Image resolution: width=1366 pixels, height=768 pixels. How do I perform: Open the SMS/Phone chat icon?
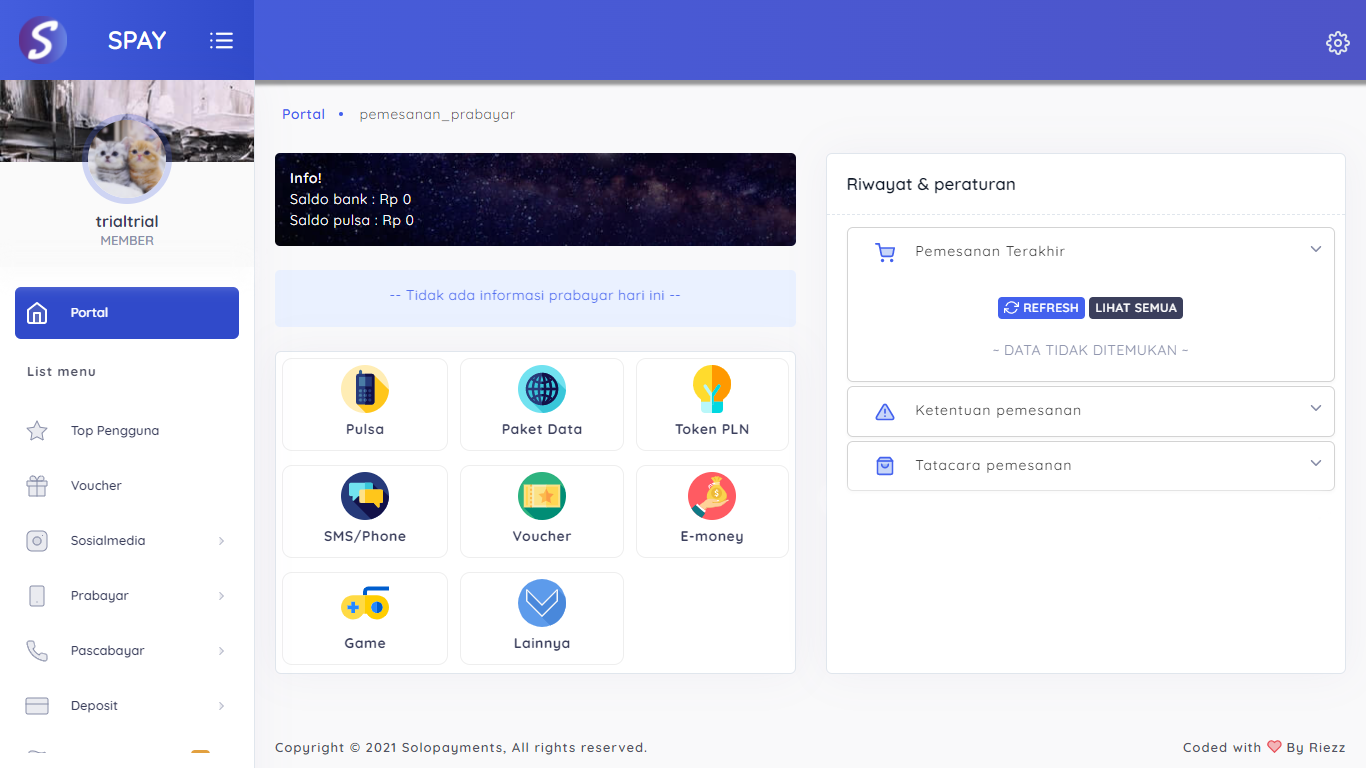tap(365, 497)
